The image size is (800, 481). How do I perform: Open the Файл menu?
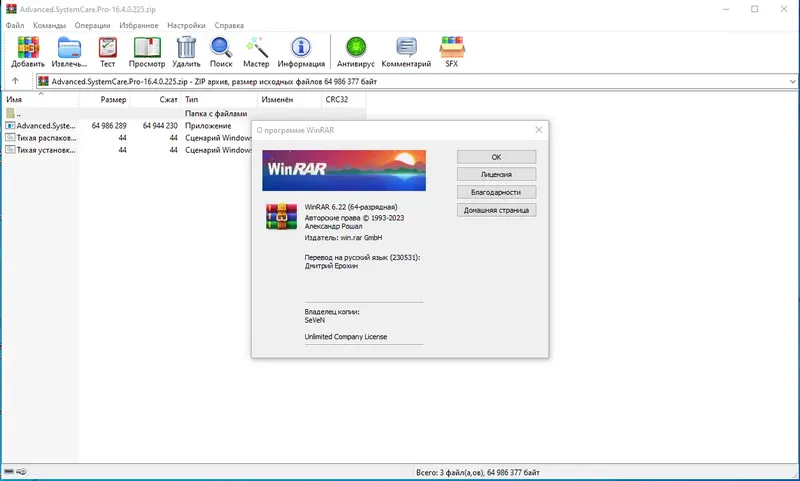[x=15, y=25]
